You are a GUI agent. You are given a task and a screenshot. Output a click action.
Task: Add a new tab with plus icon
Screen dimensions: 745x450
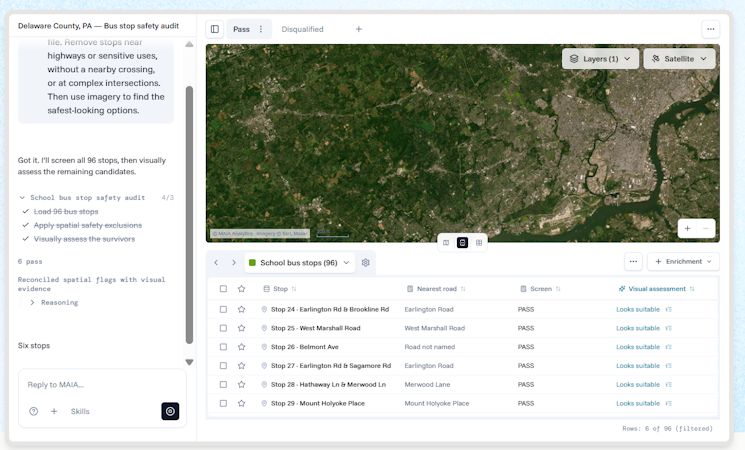(359, 29)
